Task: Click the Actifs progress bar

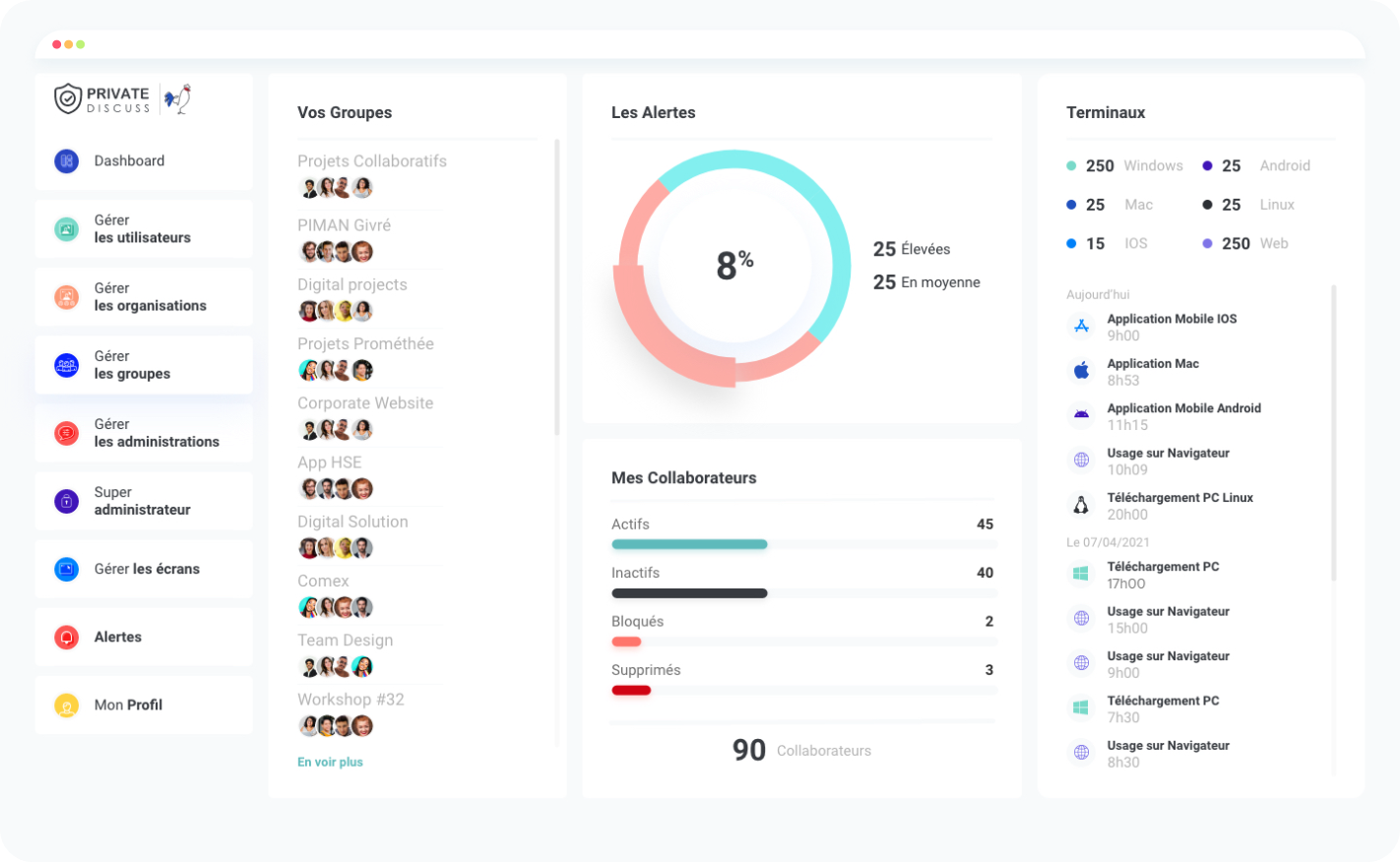Action: tap(689, 544)
